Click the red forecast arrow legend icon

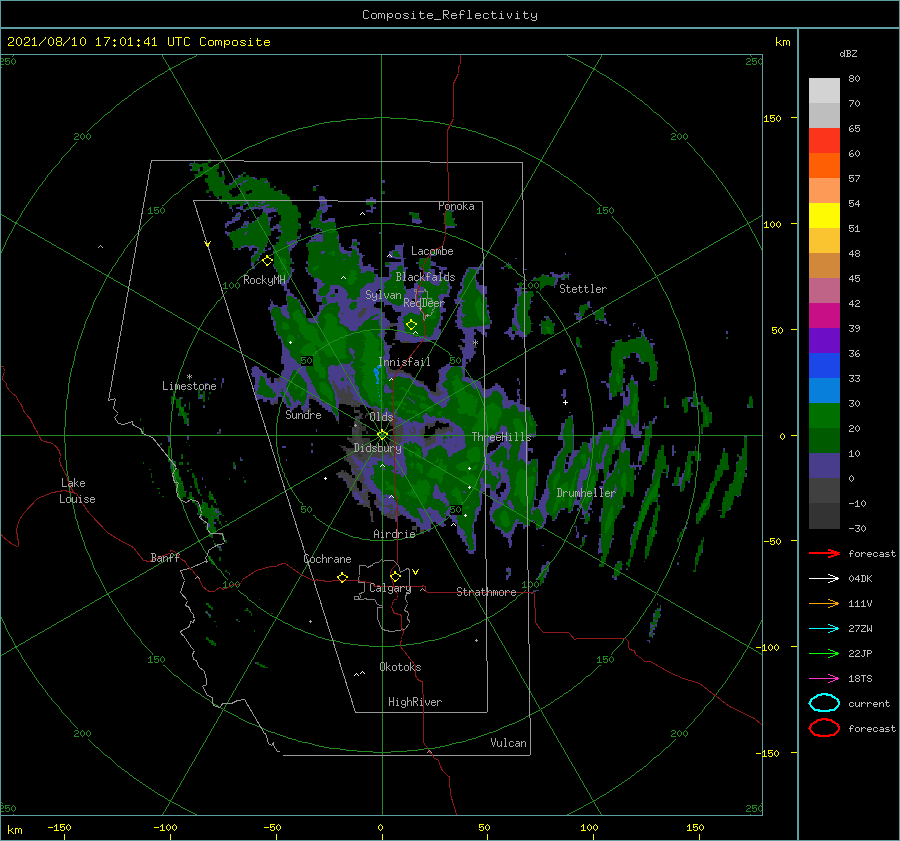[x=824, y=553]
